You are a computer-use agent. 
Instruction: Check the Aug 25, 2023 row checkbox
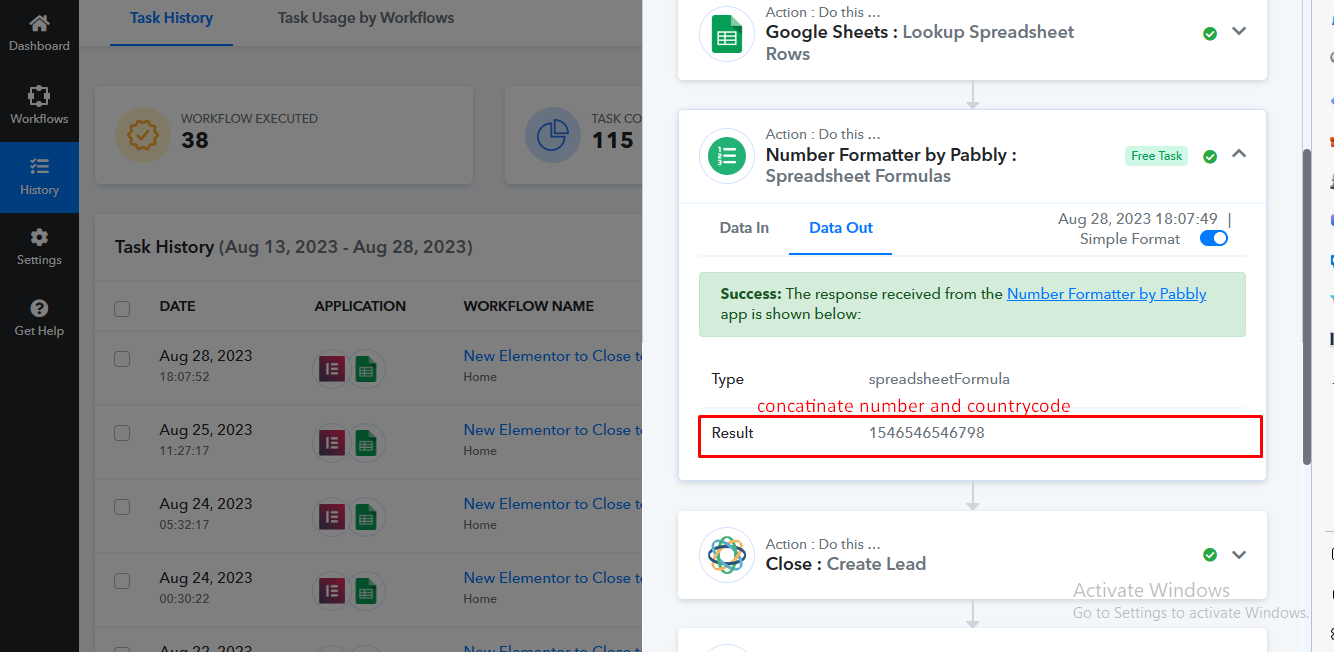(122, 433)
